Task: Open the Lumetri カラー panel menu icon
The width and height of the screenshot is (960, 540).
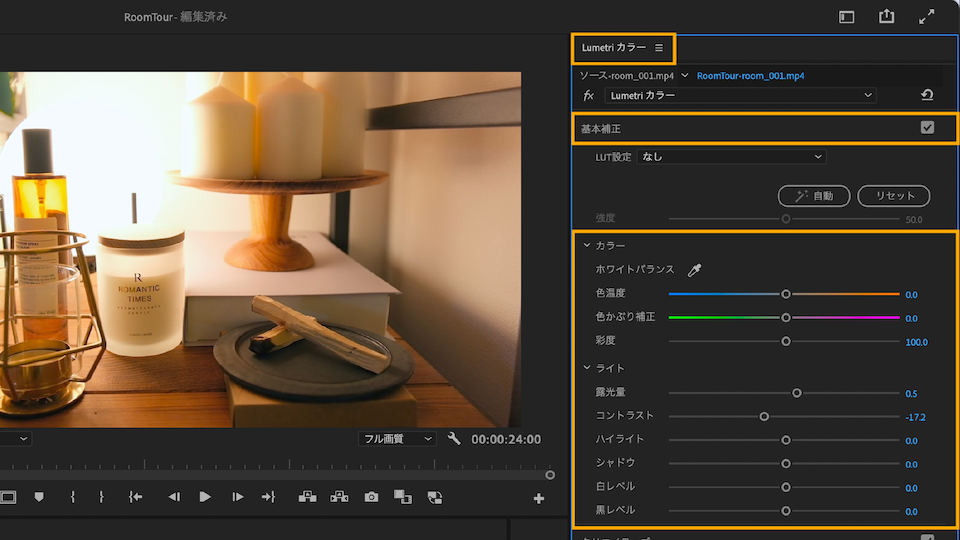Action: (659, 48)
